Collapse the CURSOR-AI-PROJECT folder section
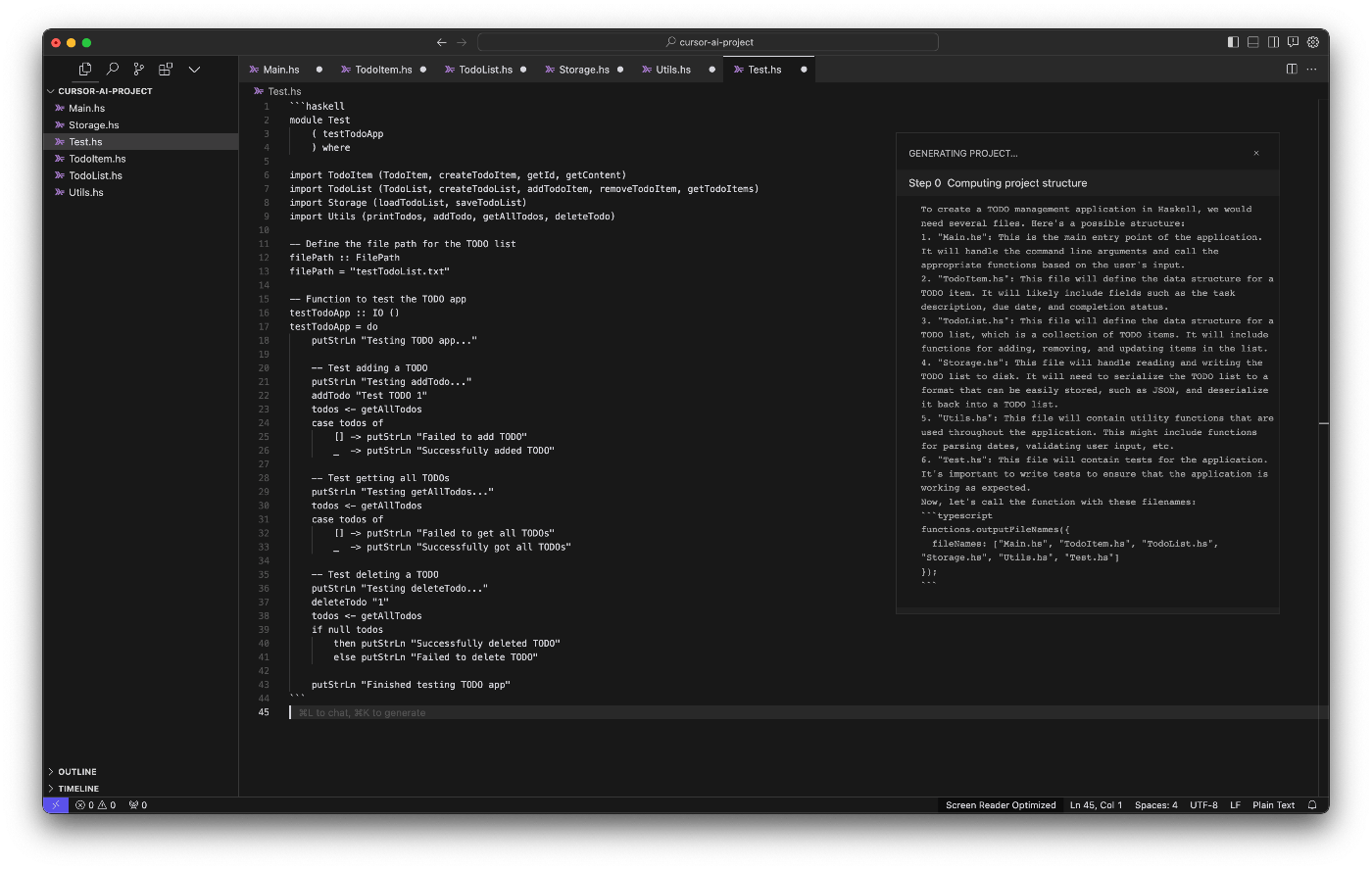The width and height of the screenshot is (1372, 870). point(140,91)
